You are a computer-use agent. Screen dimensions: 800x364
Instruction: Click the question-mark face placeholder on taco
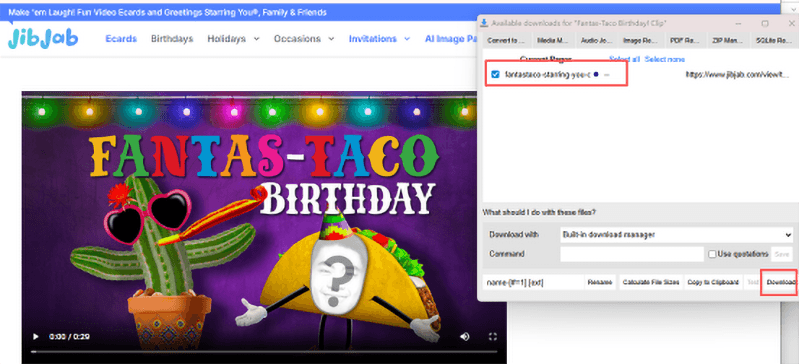(338, 276)
